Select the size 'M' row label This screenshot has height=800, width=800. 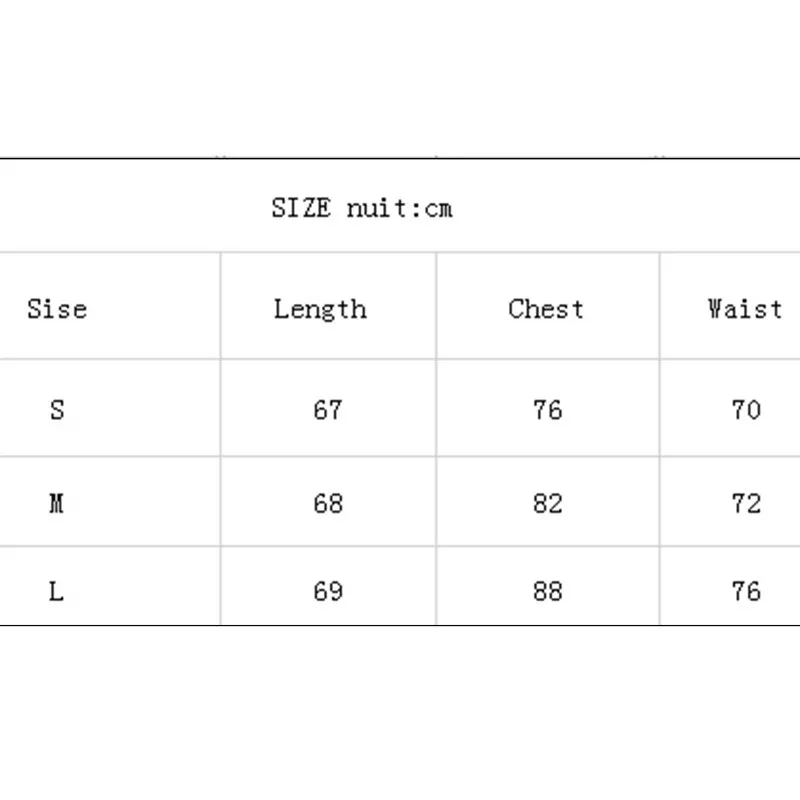(x=57, y=503)
